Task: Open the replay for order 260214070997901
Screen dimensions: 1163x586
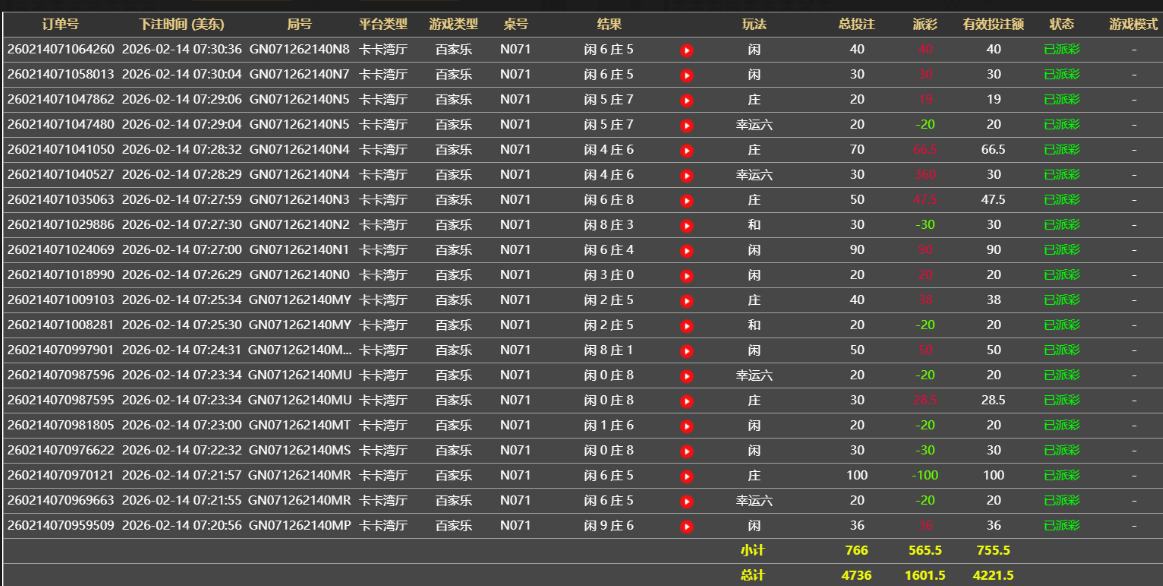Action: pos(686,350)
